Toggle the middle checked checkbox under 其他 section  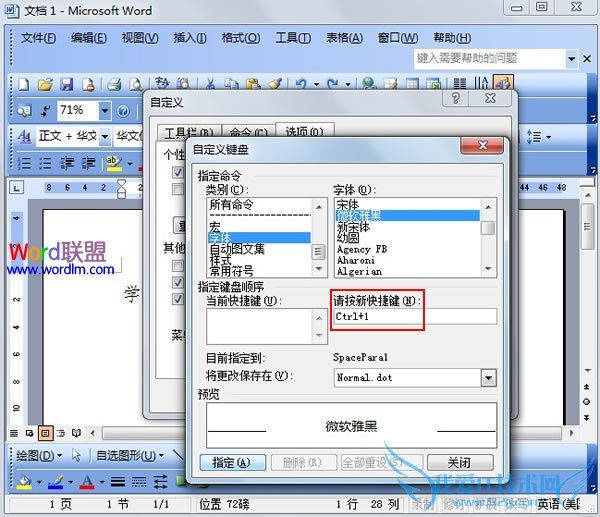(x=178, y=282)
